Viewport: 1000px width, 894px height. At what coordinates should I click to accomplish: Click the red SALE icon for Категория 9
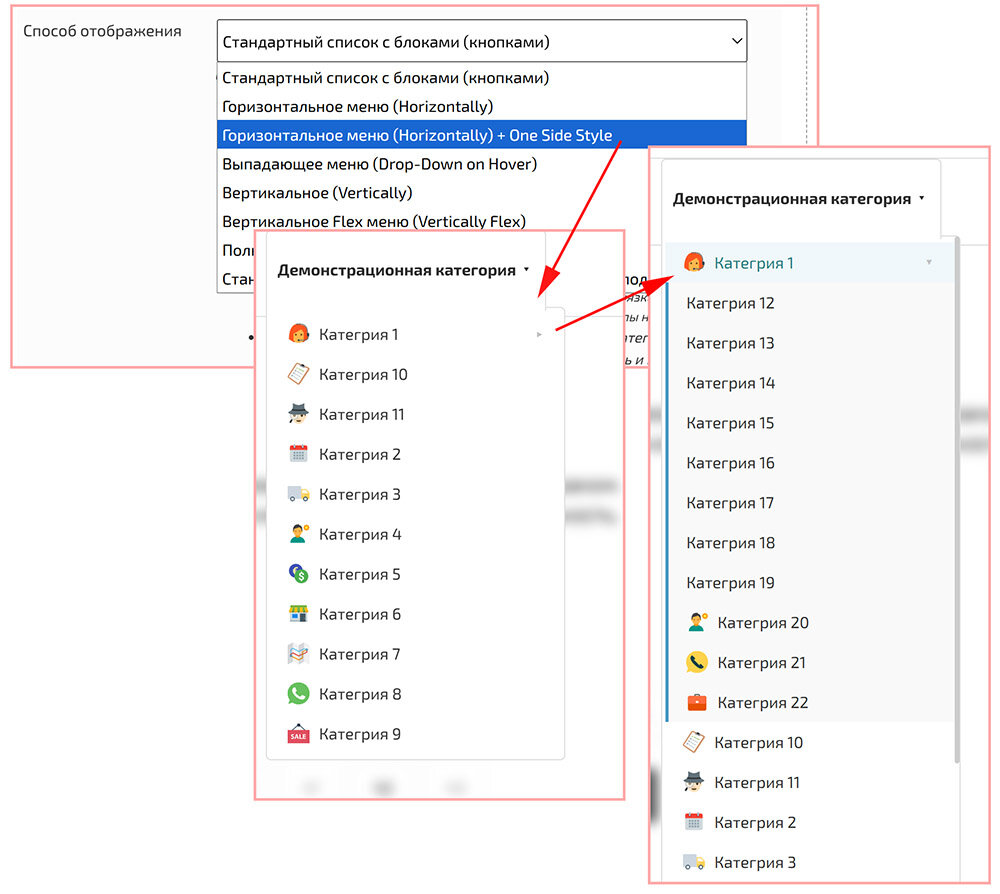pyautogui.click(x=298, y=734)
